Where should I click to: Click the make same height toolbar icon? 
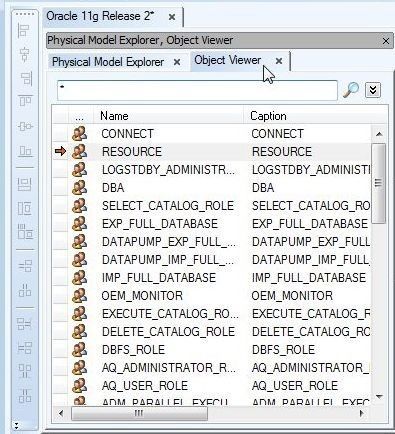25,208
